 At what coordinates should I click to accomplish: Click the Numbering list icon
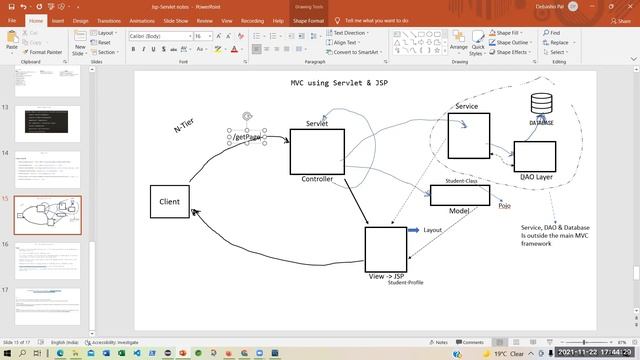(273, 36)
